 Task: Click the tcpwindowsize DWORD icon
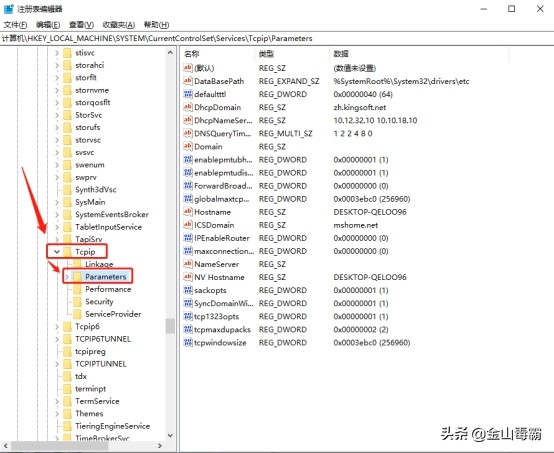click(x=188, y=343)
